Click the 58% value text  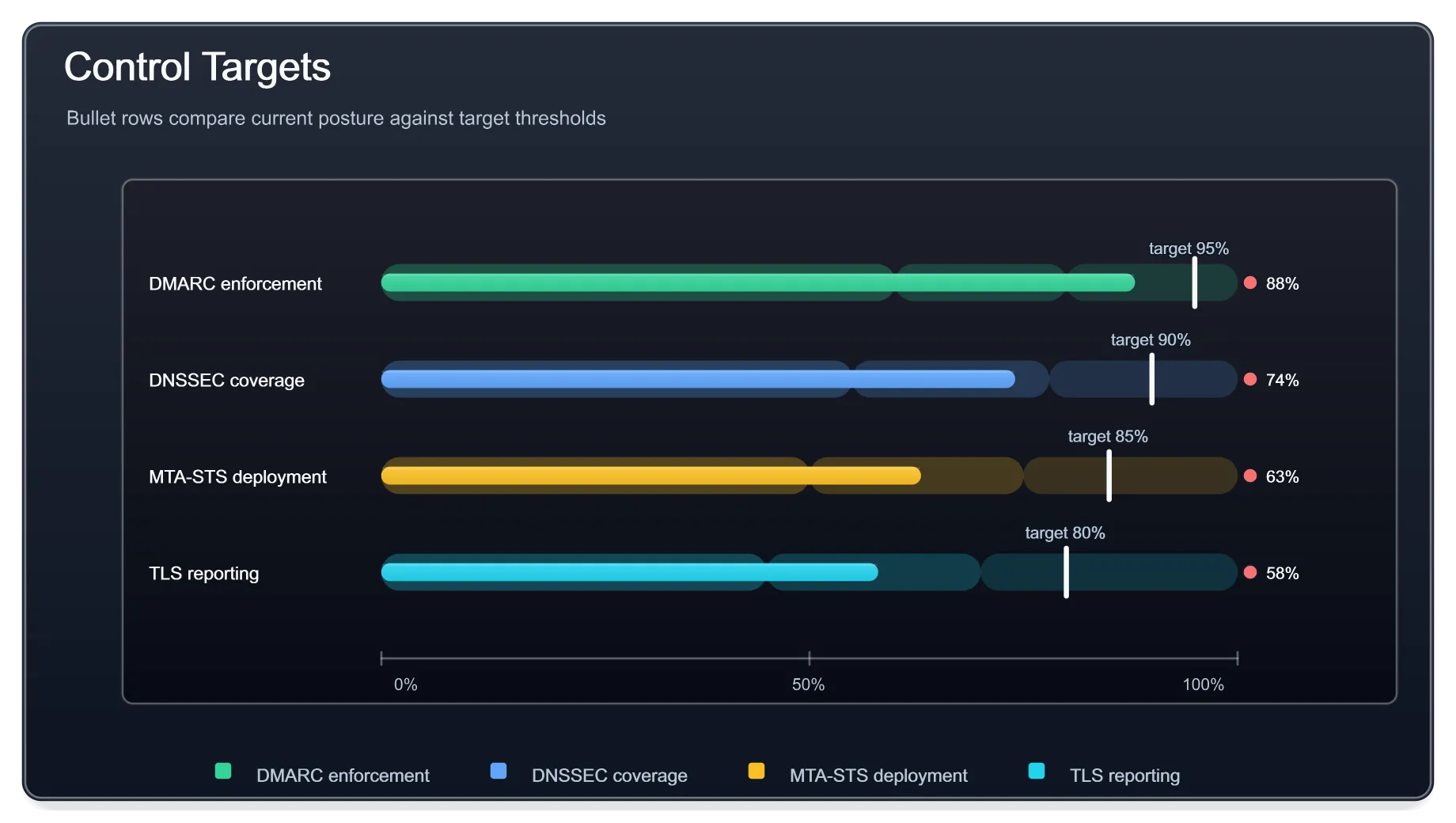coord(1282,573)
